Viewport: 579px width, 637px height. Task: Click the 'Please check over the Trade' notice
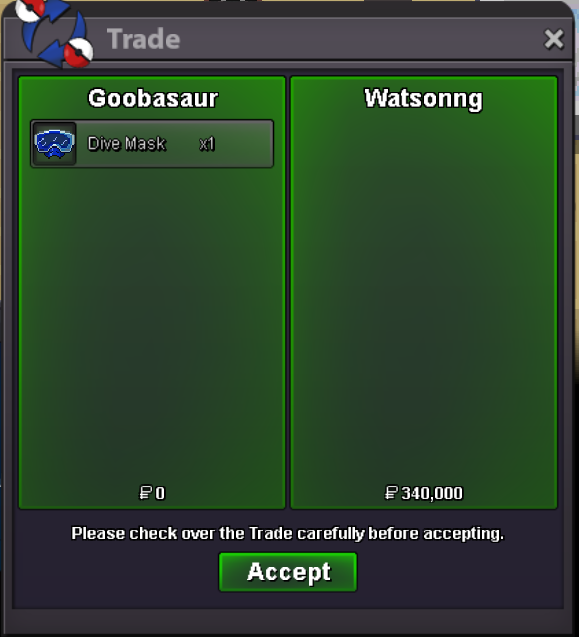pos(288,533)
